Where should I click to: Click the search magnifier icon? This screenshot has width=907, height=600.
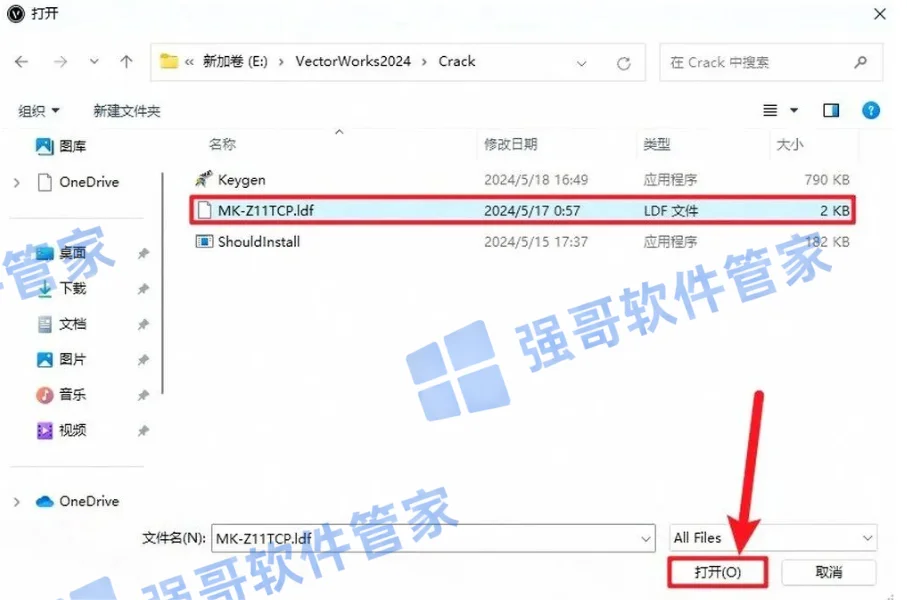(x=861, y=62)
